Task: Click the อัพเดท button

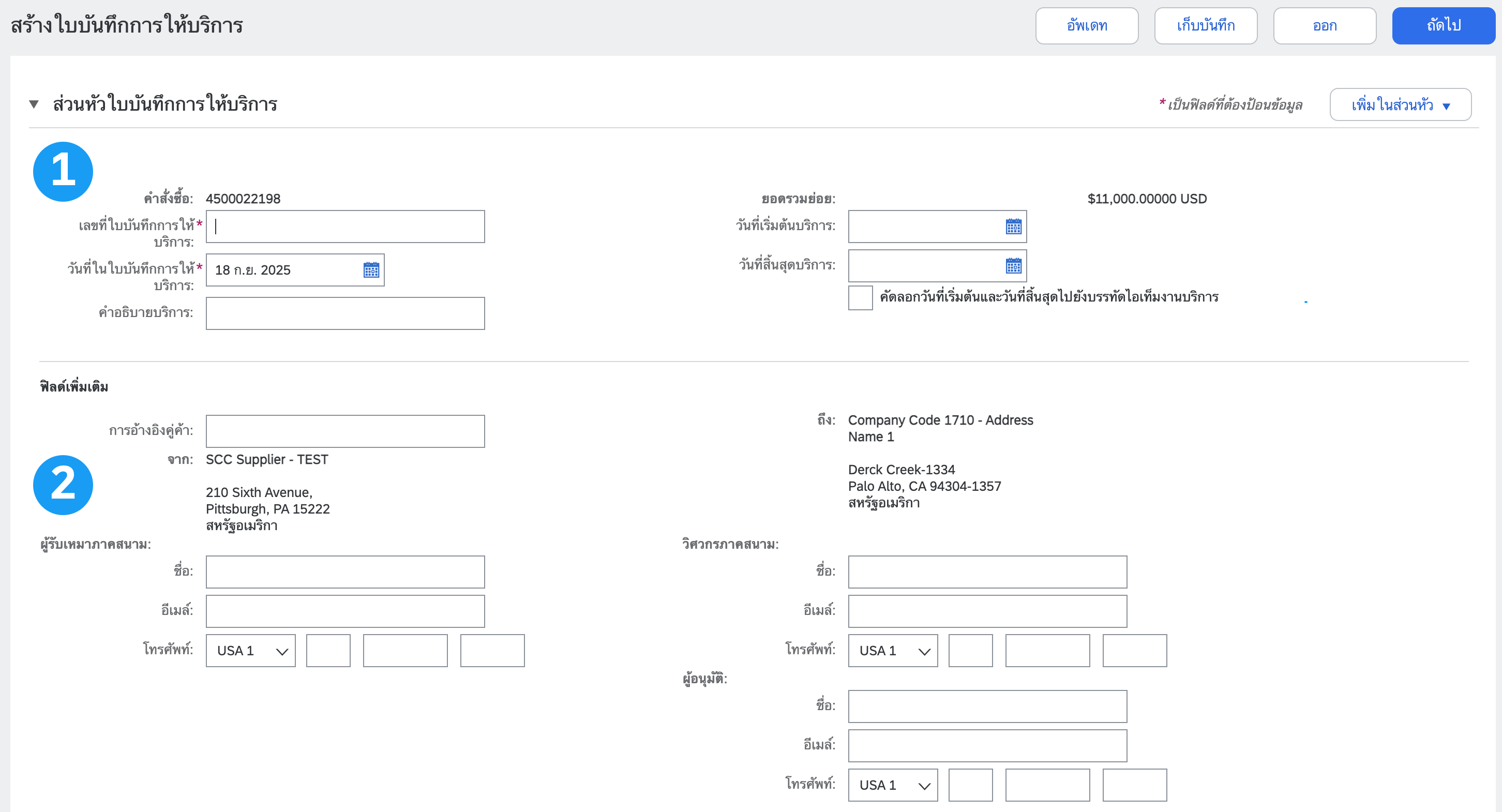Action: (1086, 26)
